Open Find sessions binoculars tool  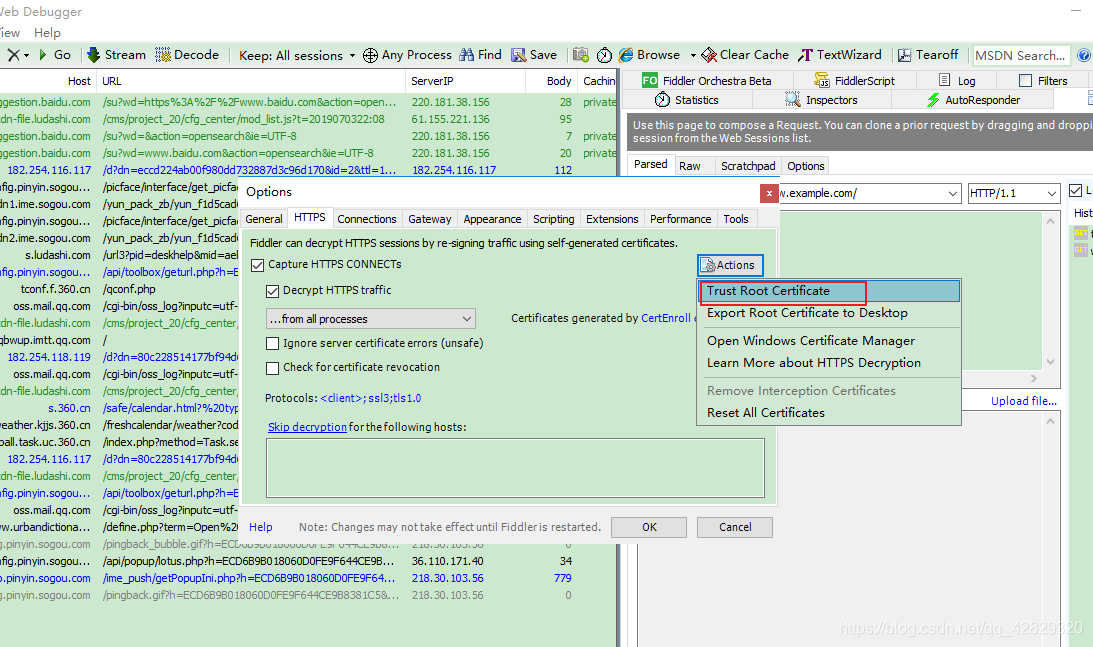pos(480,54)
